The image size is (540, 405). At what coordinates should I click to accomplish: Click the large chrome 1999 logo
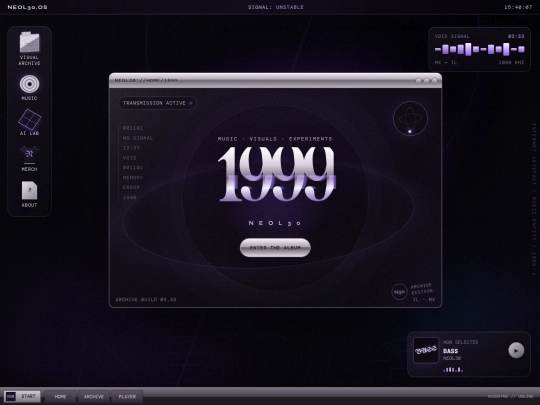coord(277,174)
